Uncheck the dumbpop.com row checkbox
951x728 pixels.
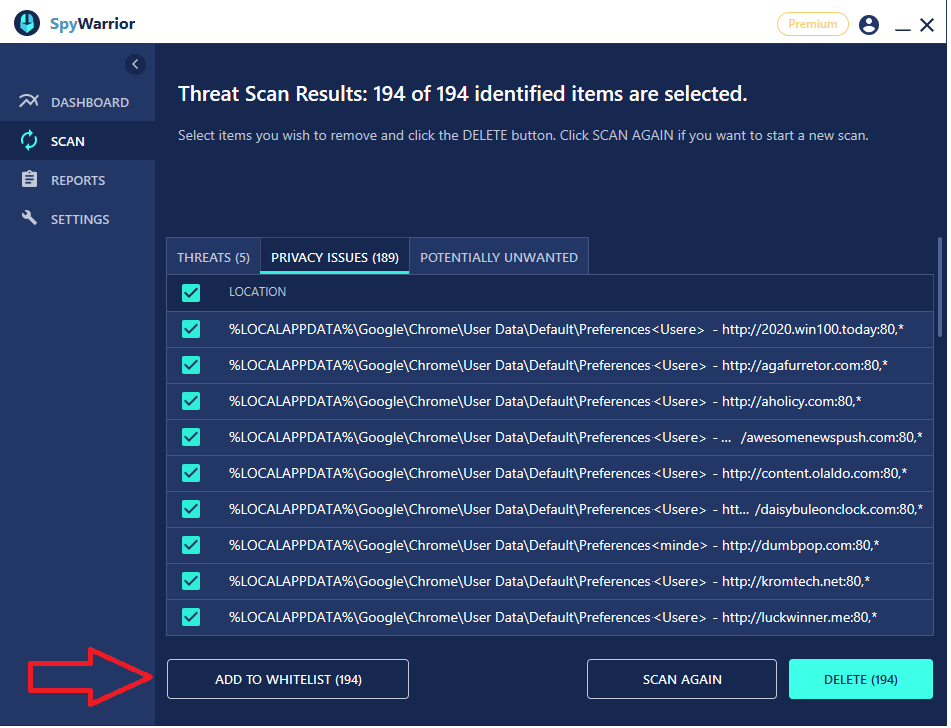[x=191, y=545]
